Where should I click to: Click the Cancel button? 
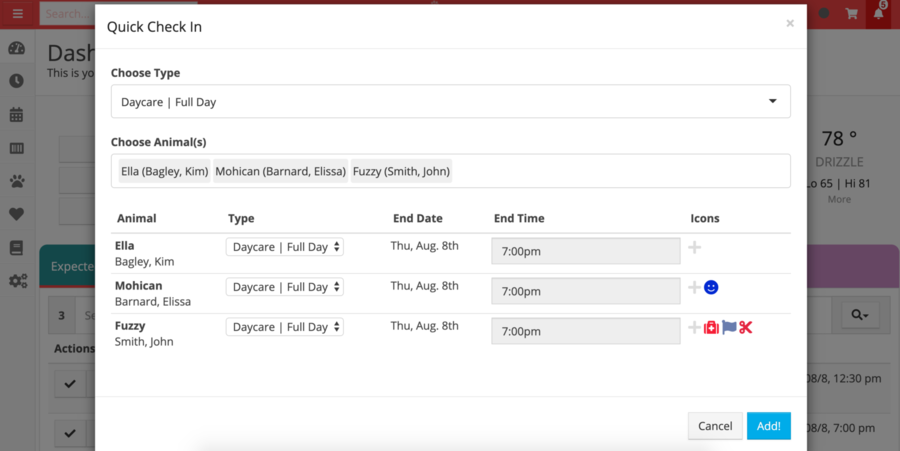(715, 426)
